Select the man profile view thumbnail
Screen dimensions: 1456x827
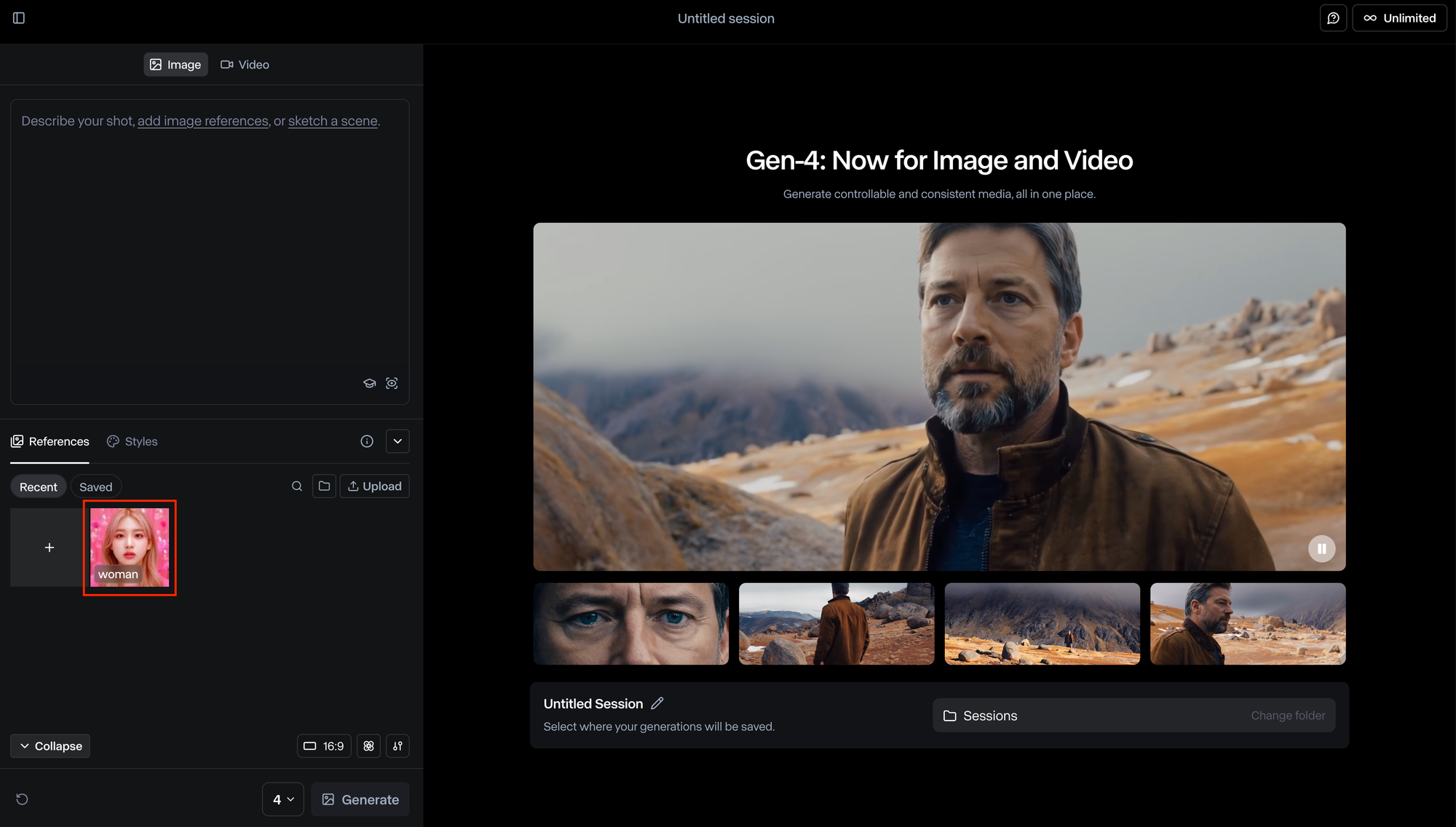pos(1248,624)
